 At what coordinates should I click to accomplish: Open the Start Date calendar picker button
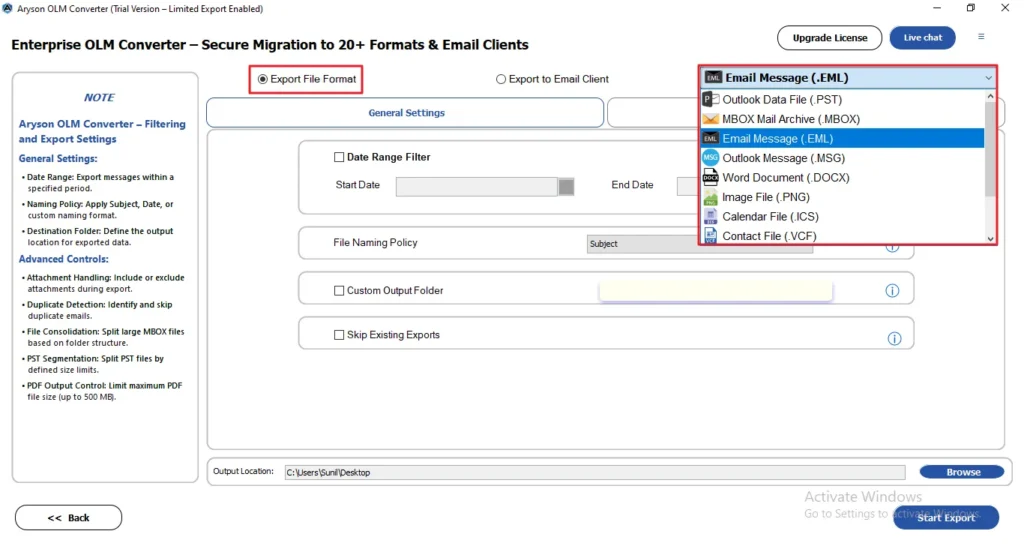(x=566, y=187)
